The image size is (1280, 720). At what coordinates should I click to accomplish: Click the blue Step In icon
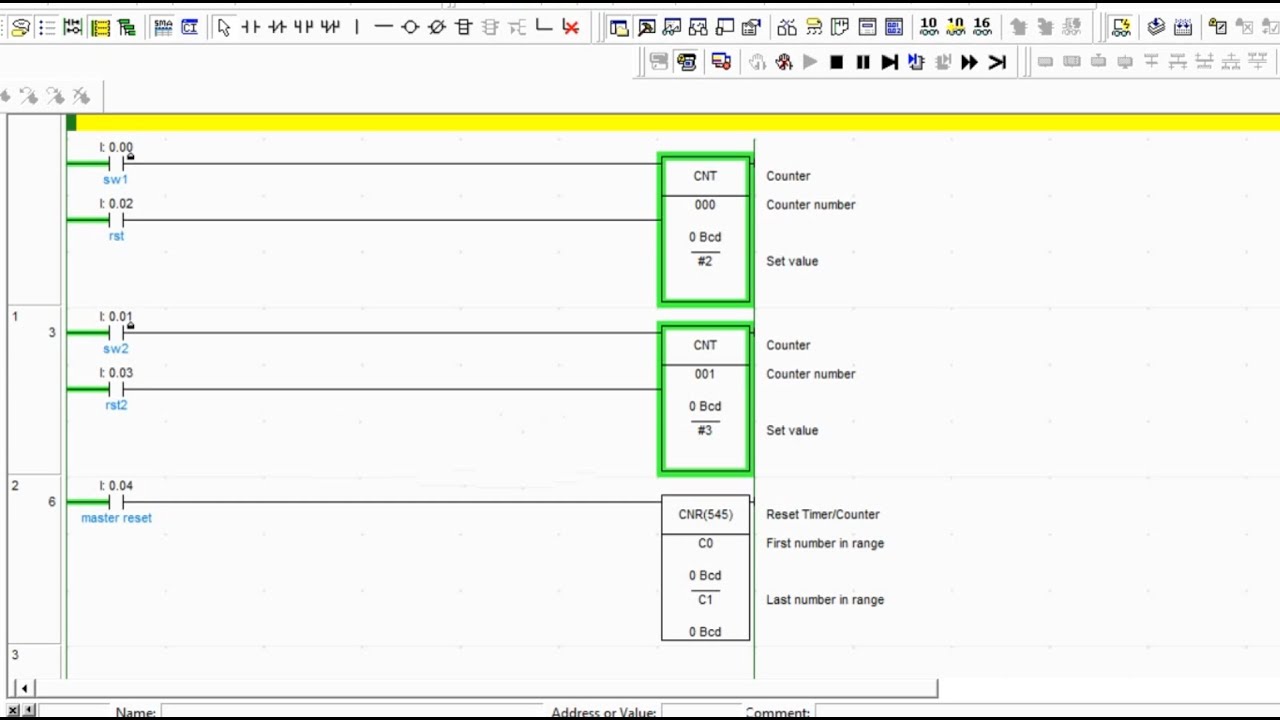click(x=916, y=62)
